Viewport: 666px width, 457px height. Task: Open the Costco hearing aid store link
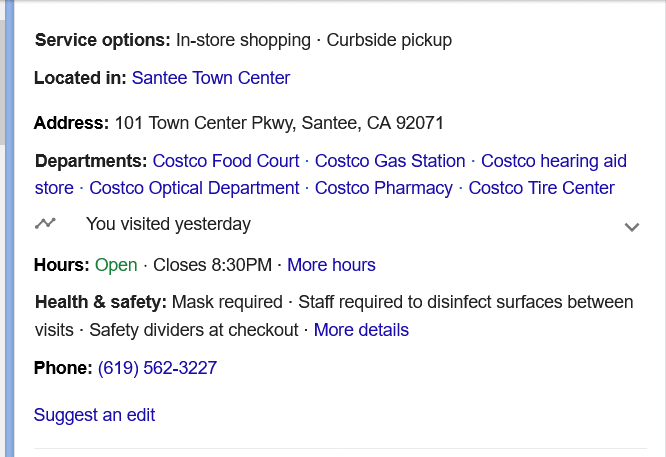click(x=553, y=161)
